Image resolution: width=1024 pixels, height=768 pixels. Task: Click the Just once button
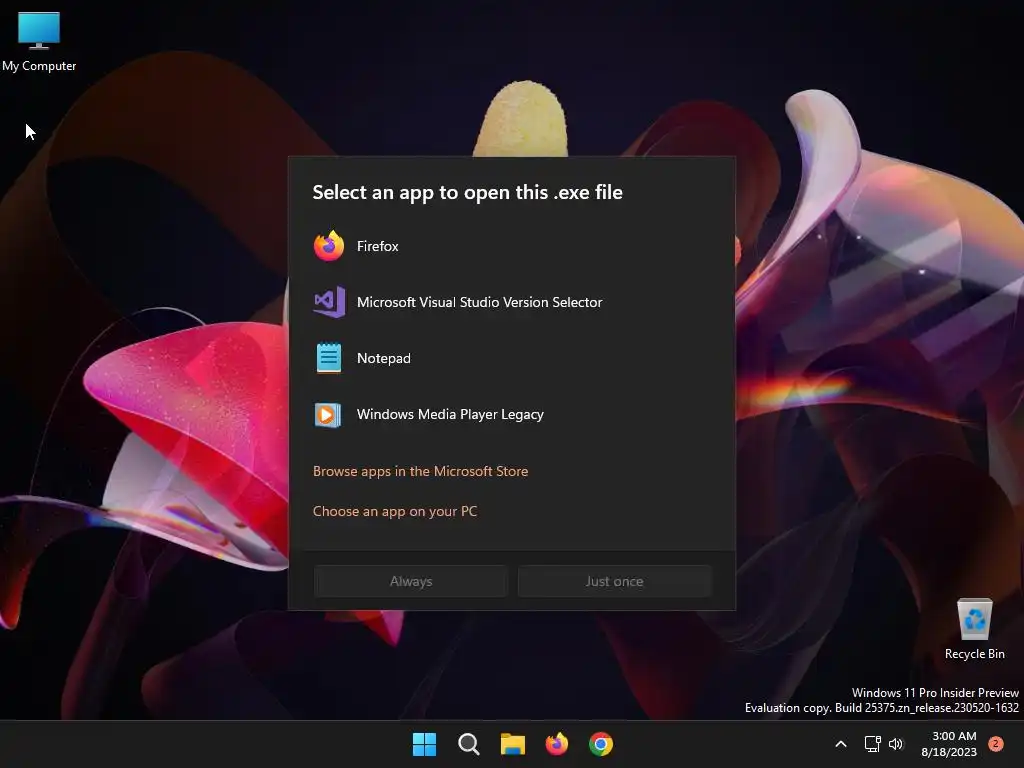pyautogui.click(x=615, y=581)
